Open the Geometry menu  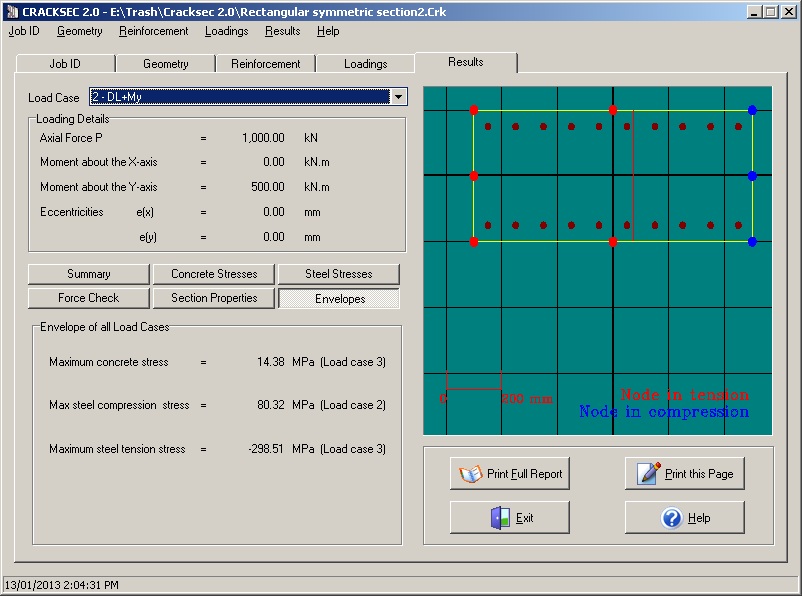click(x=79, y=31)
